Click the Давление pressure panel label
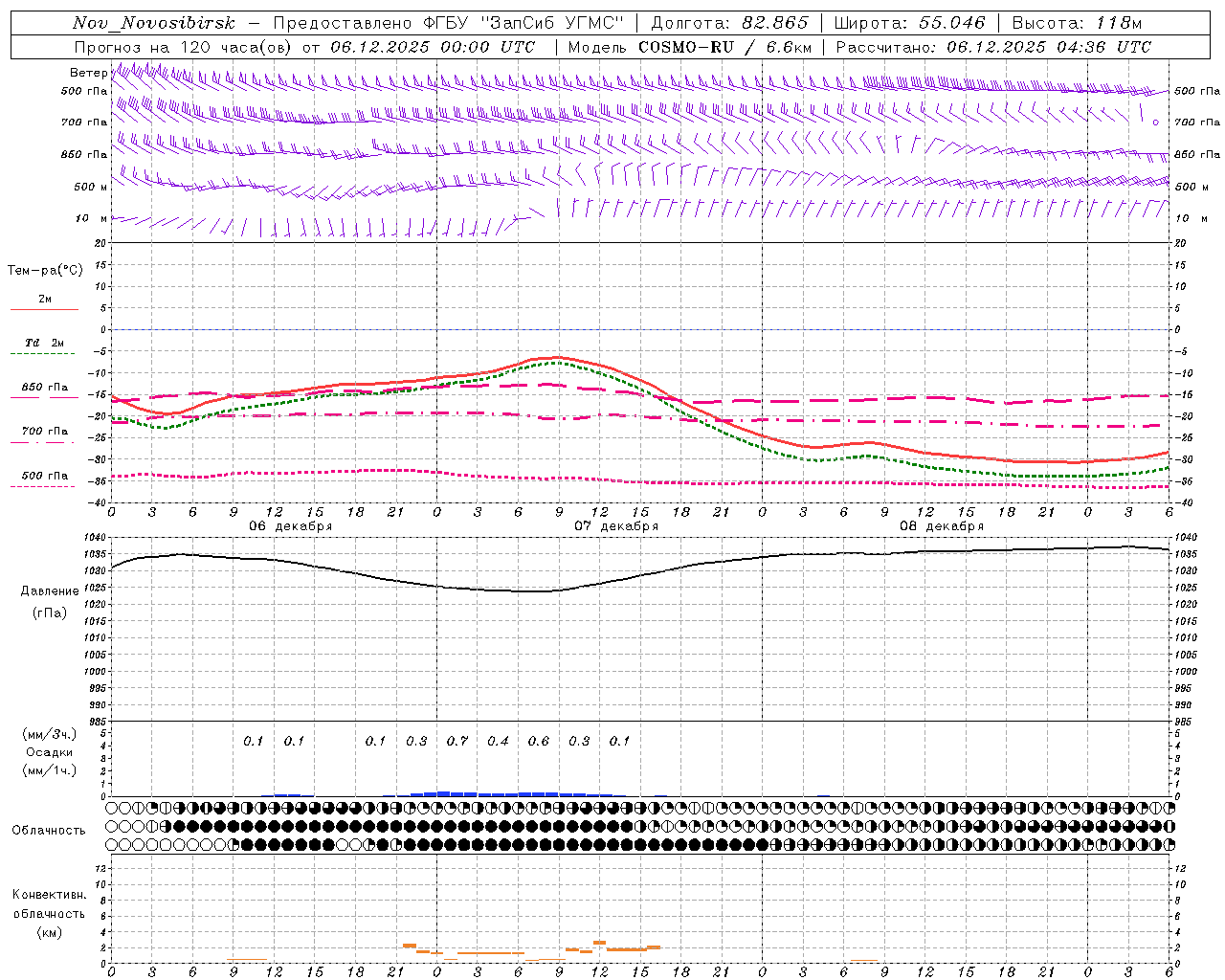Viewport: 1225px width, 980px height. click(x=49, y=590)
